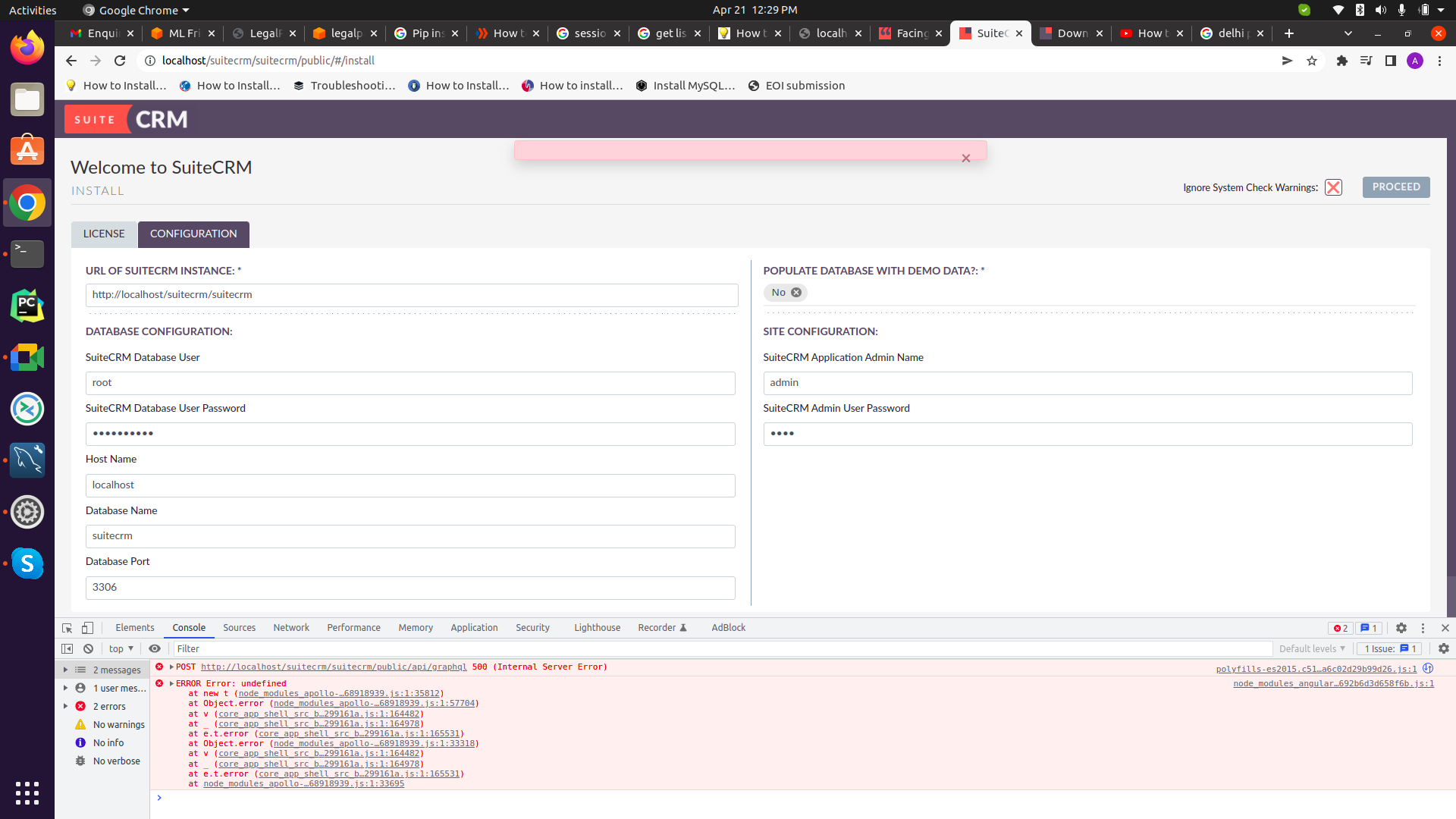Focus the console Filter input
The image size is (1456, 819).
pos(722,649)
